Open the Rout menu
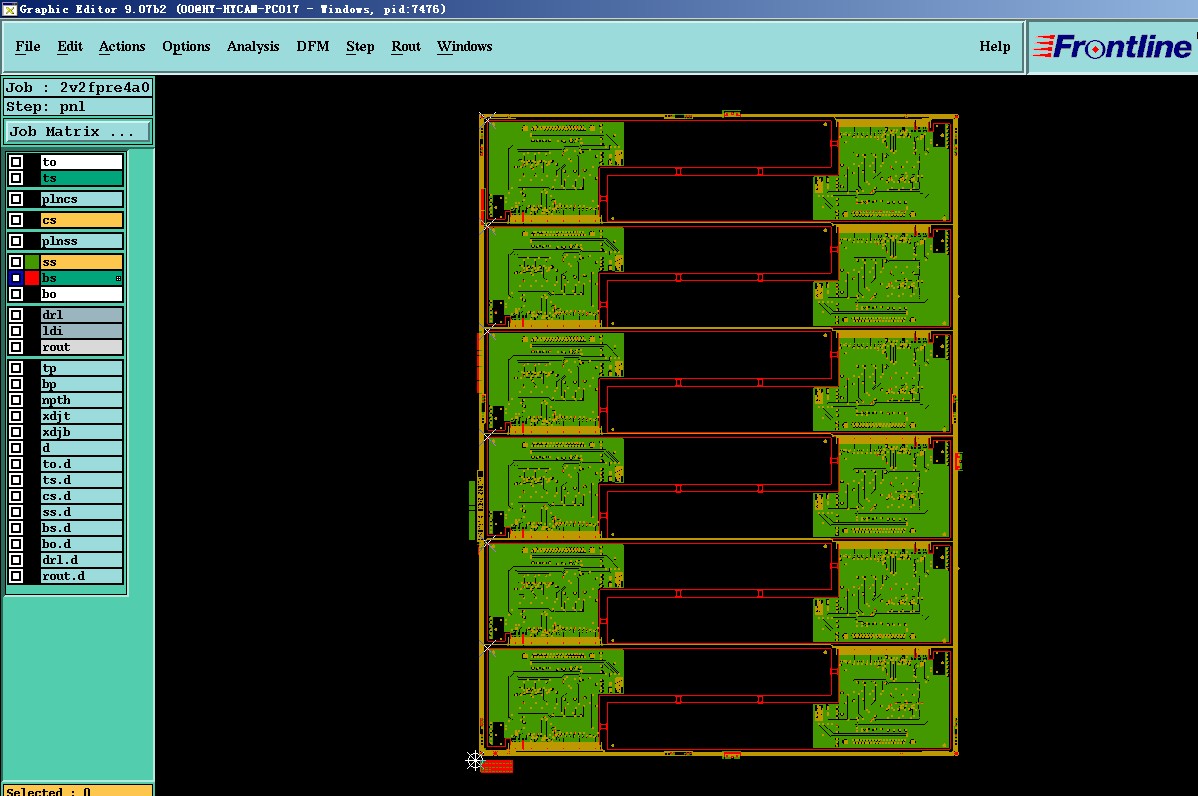This screenshot has width=1198, height=796. tap(406, 47)
